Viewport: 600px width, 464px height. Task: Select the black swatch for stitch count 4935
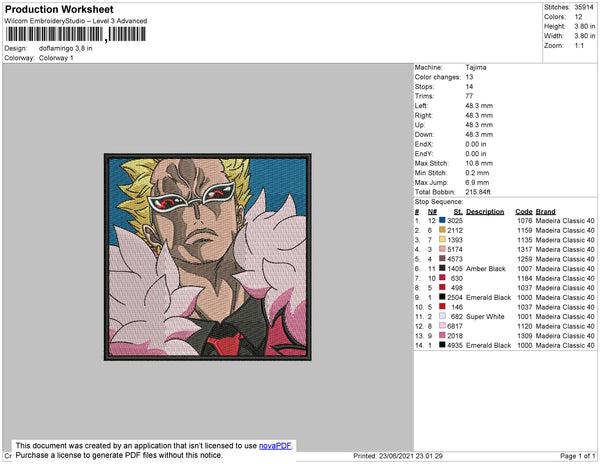point(442,345)
